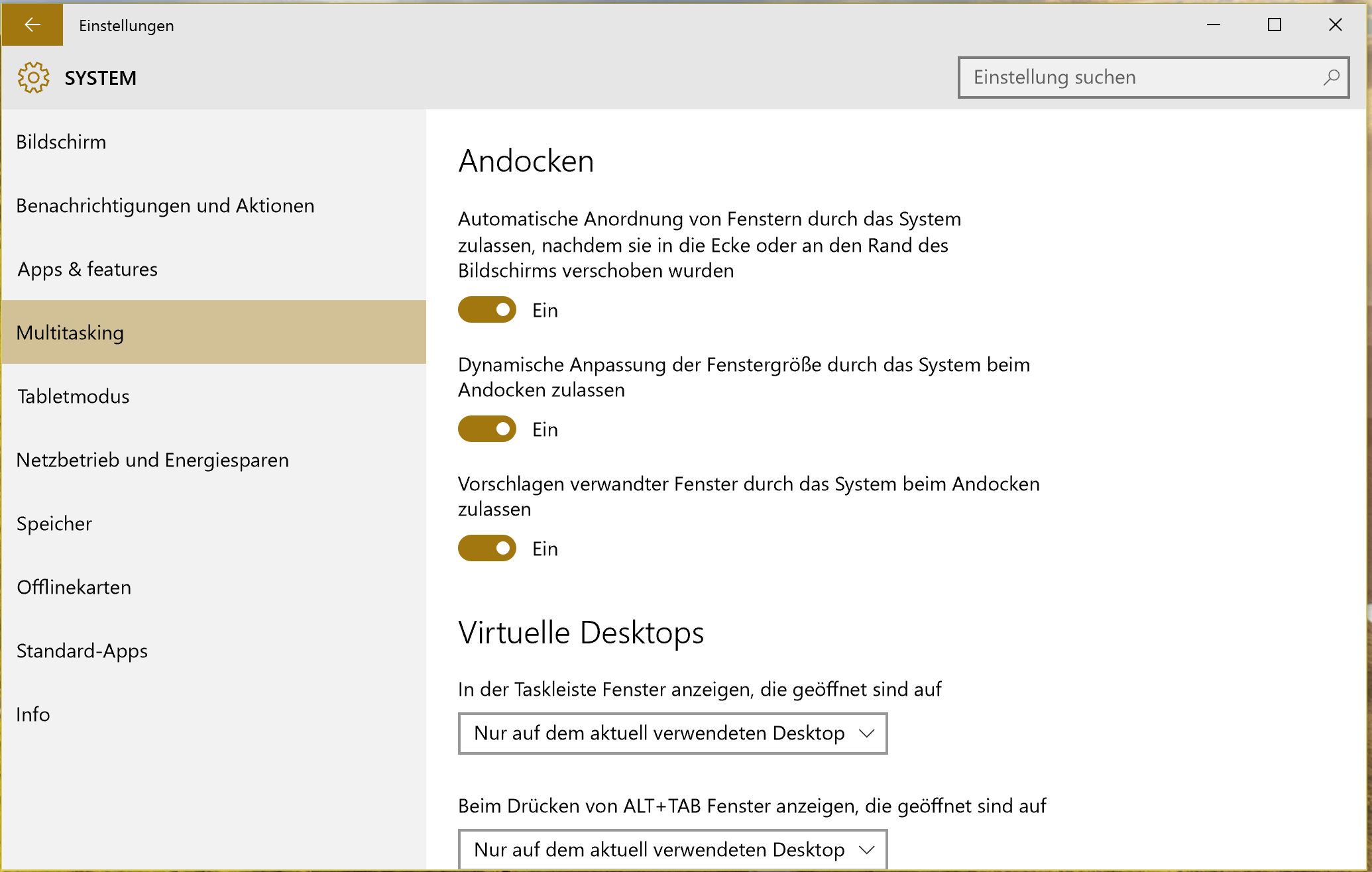The image size is (1372, 872).
Task: Expand the Taskleiste desktop dropdown
Action: click(673, 734)
